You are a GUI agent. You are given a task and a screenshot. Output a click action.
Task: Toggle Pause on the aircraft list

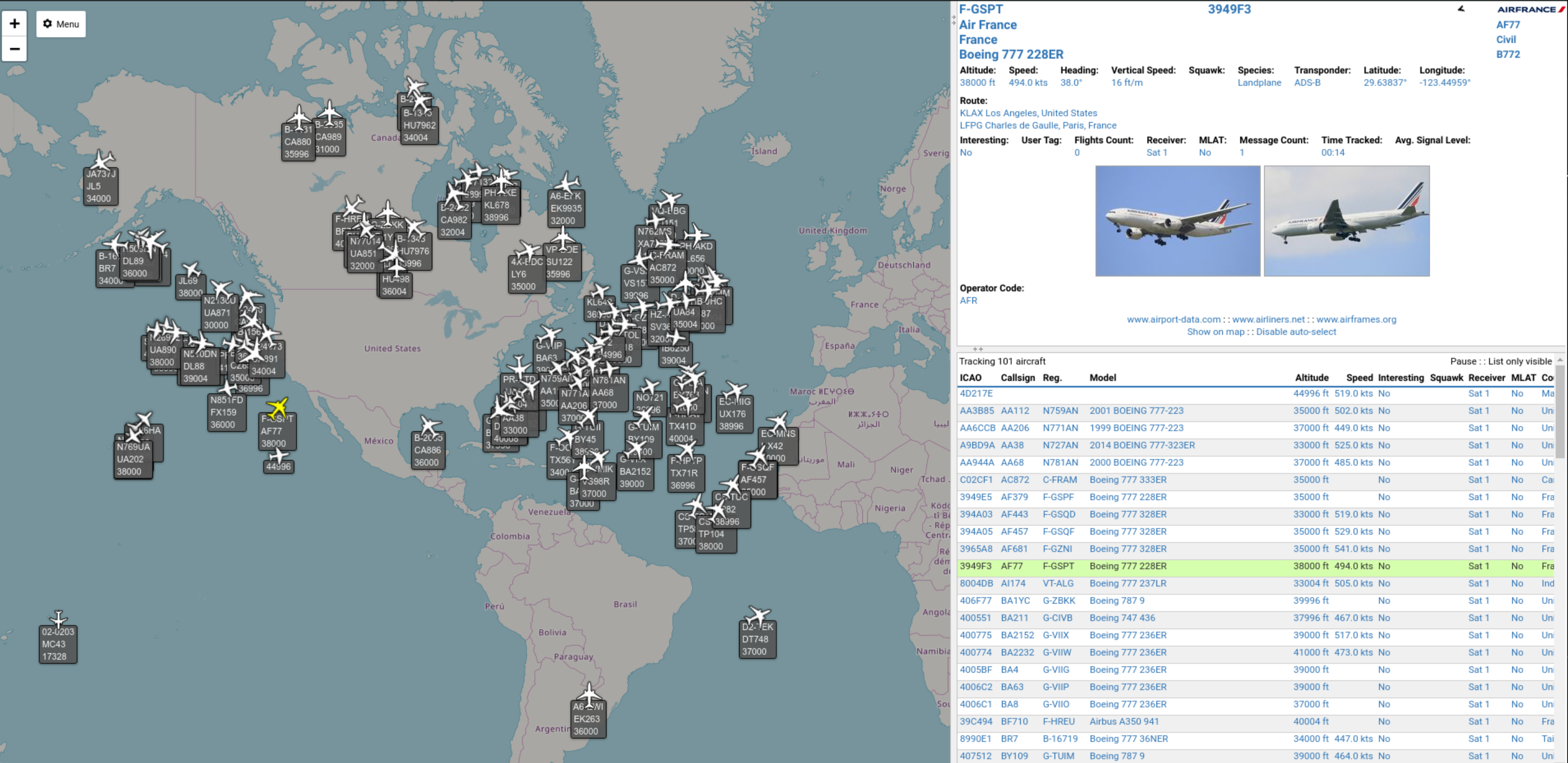[x=1463, y=361]
